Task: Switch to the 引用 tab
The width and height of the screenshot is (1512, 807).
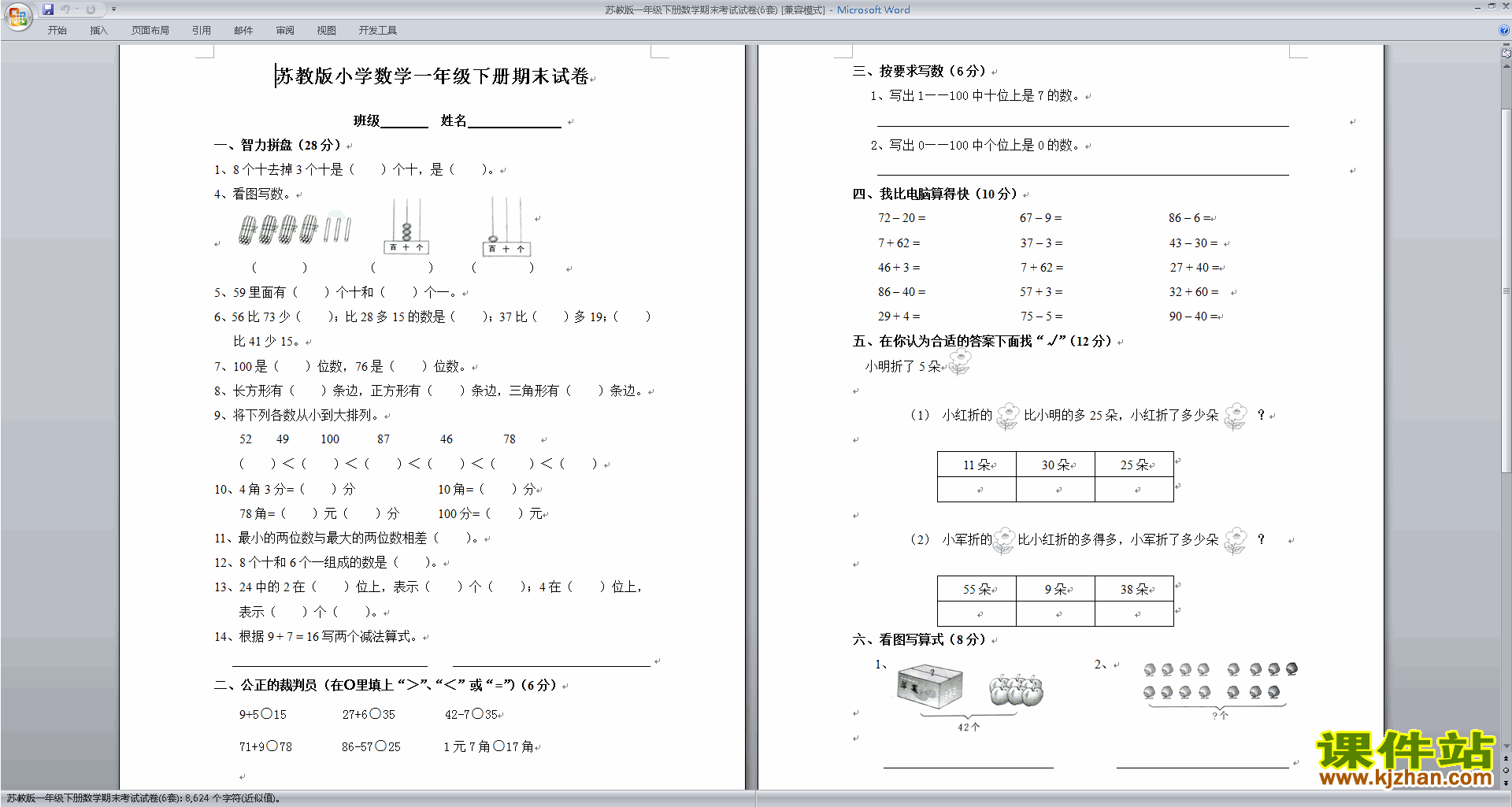Action: pos(201,31)
